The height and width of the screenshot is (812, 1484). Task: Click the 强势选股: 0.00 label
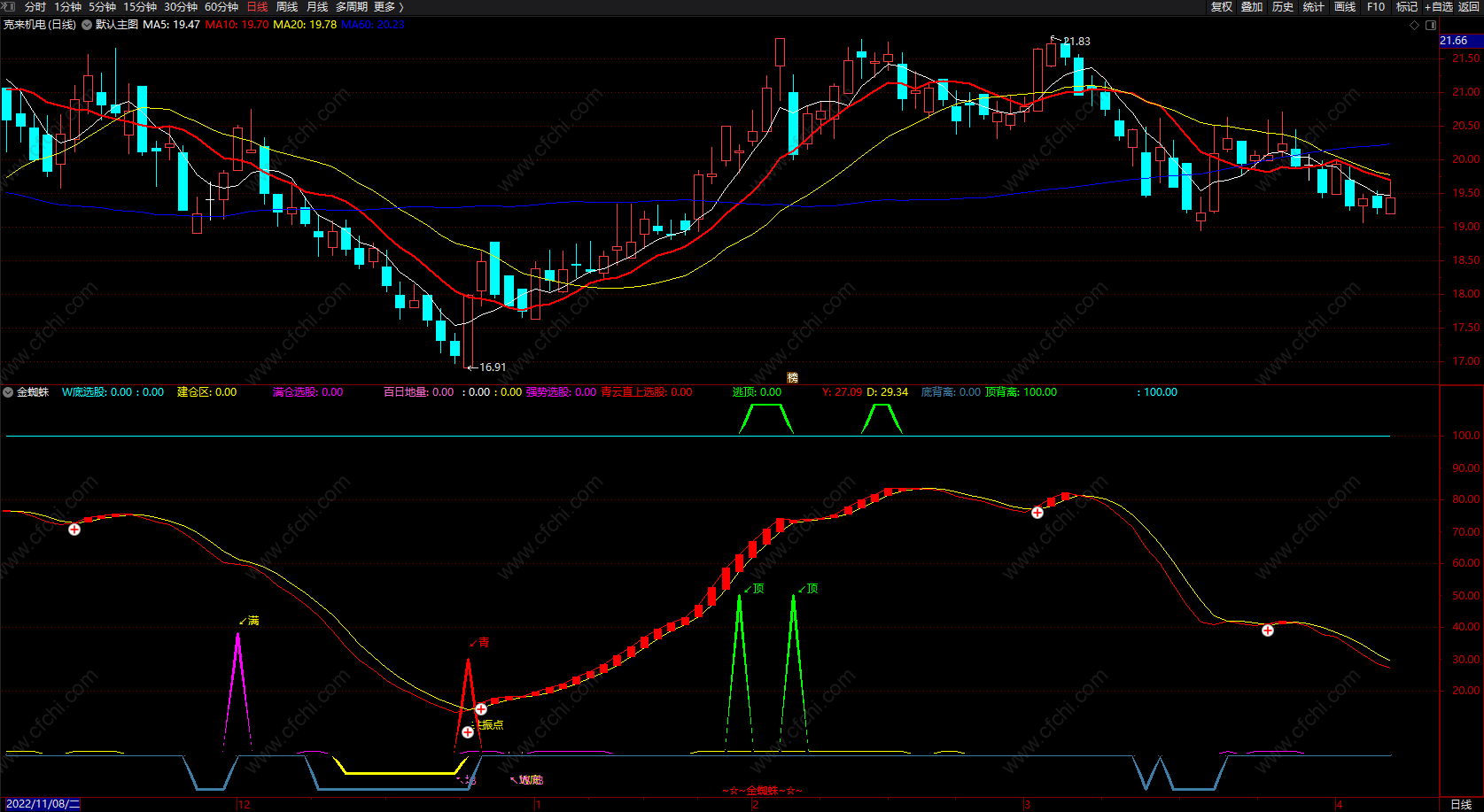pyautogui.click(x=562, y=392)
